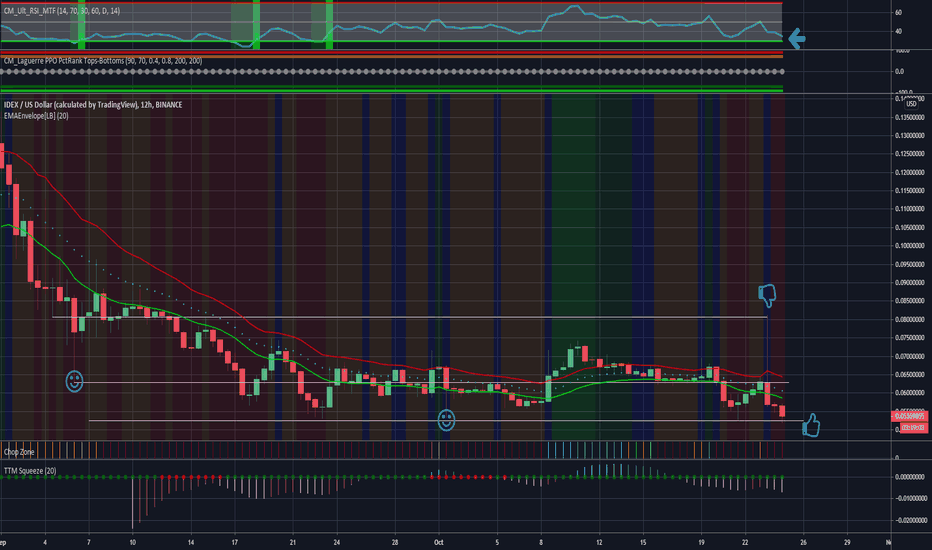Click the 19 date label on time axis
932x550 pixels.
[701, 542]
